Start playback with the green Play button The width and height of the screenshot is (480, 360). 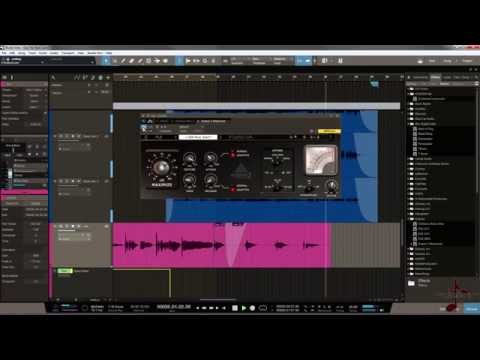click(244, 308)
